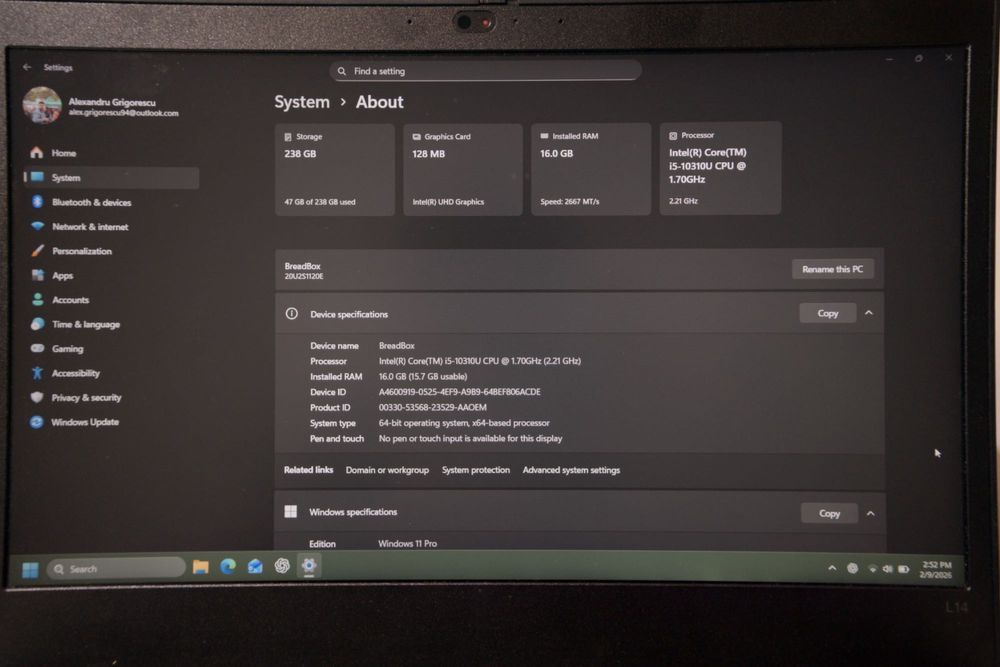The image size is (1000, 667).
Task: Click the Gaming controller icon
Action: 38,348
